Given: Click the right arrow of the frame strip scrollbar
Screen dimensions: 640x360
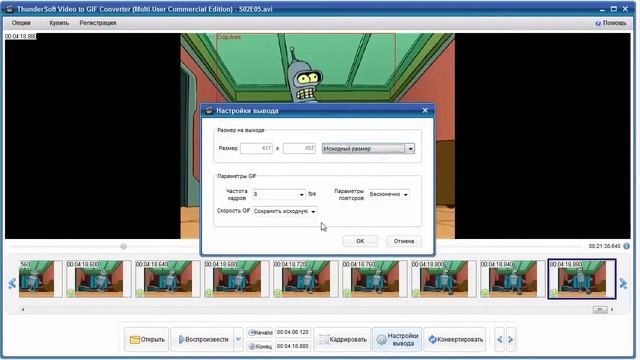Looking at the screenshot, I should 612,310.
